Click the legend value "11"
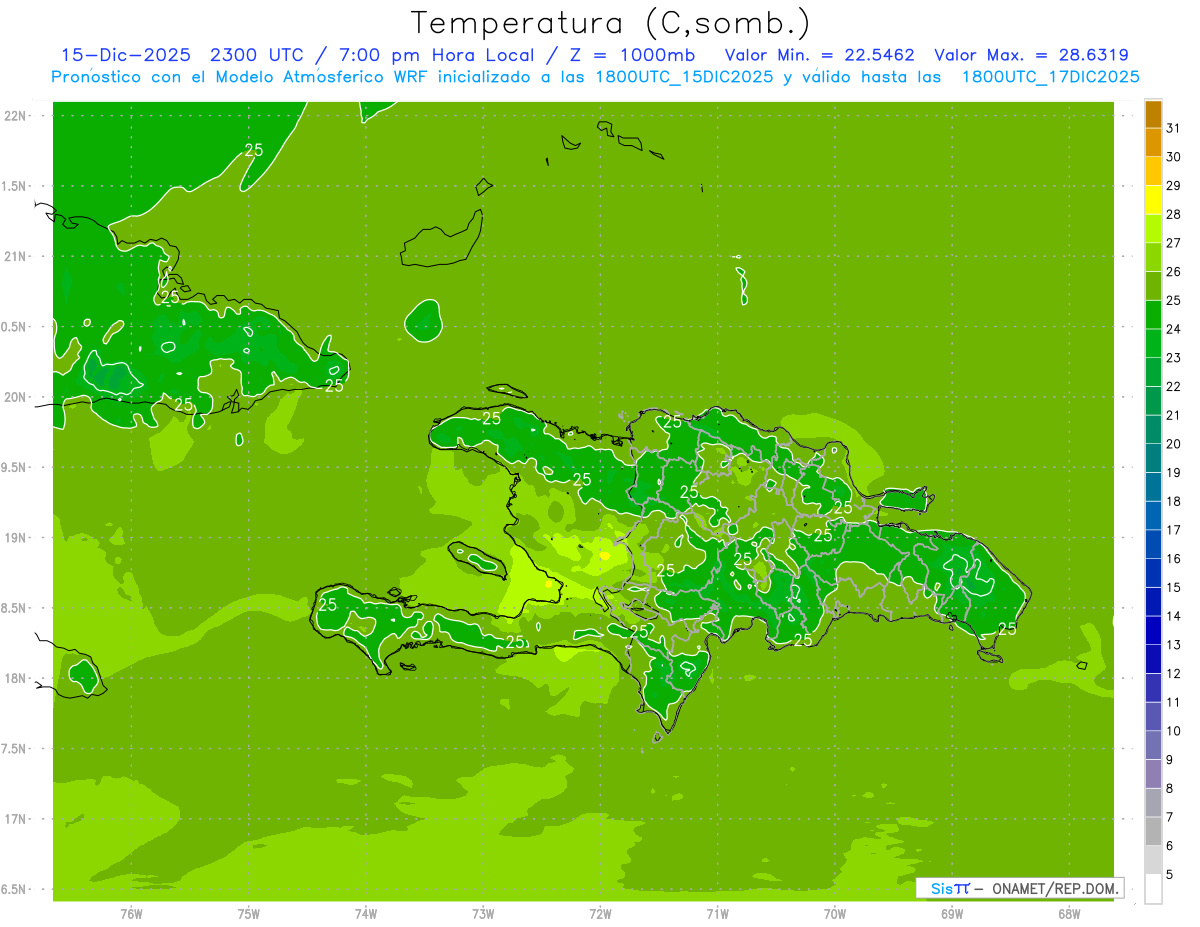Screen dimensions: 1200x927 (1174, 702)
